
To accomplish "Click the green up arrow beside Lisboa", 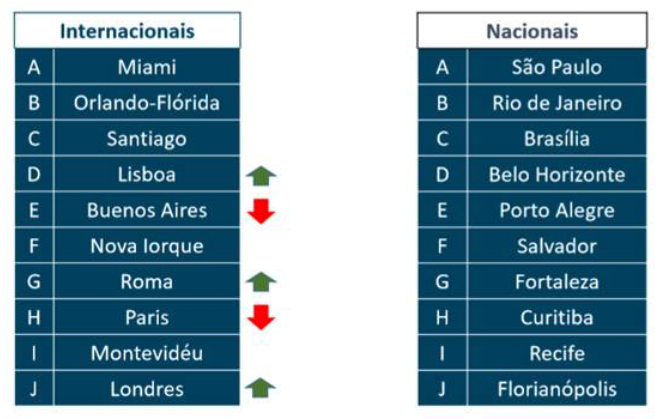I will [261, 176].
